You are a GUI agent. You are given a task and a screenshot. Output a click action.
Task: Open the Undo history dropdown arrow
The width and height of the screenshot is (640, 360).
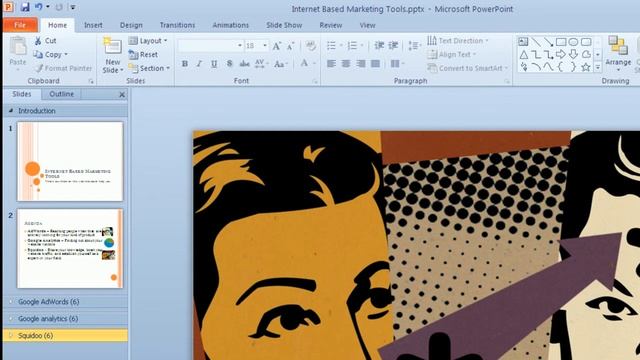[x=48, y=7]
